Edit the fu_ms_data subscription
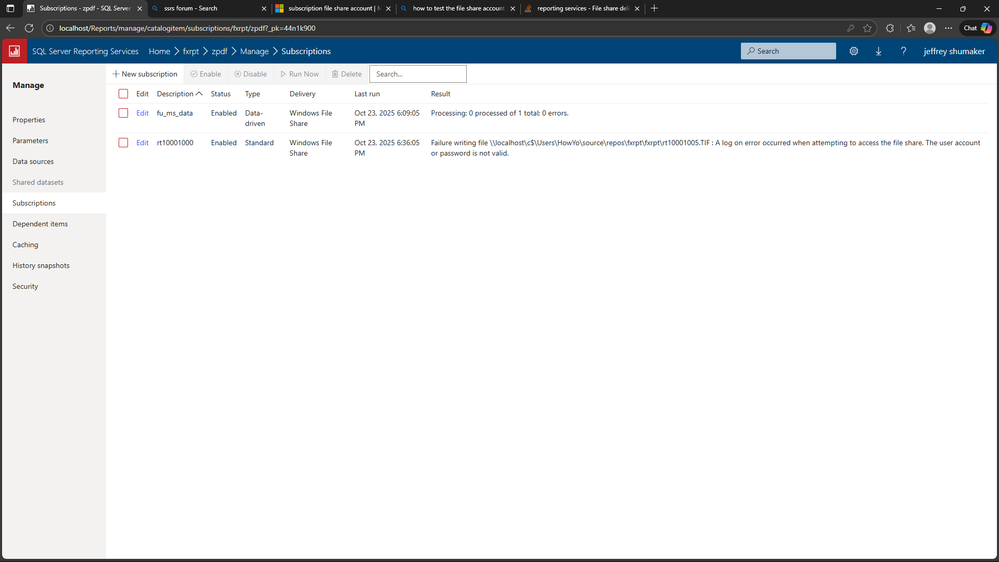 click(142, 113)
